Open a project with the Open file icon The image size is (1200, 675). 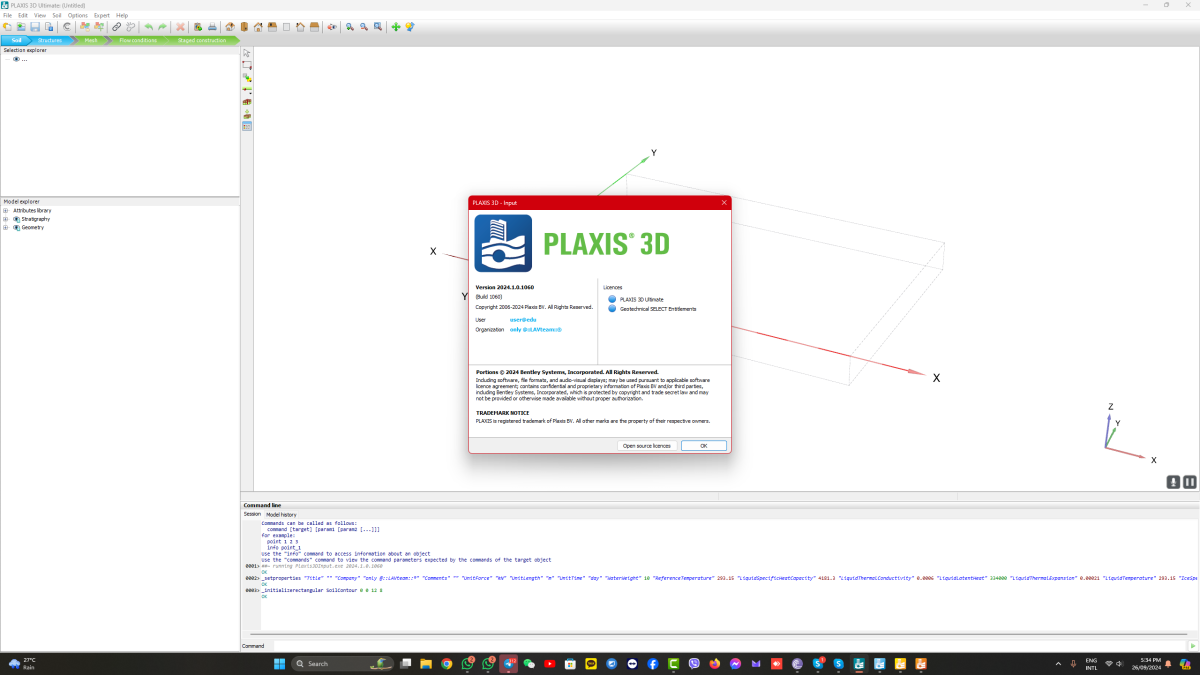[x=21, y=27]
